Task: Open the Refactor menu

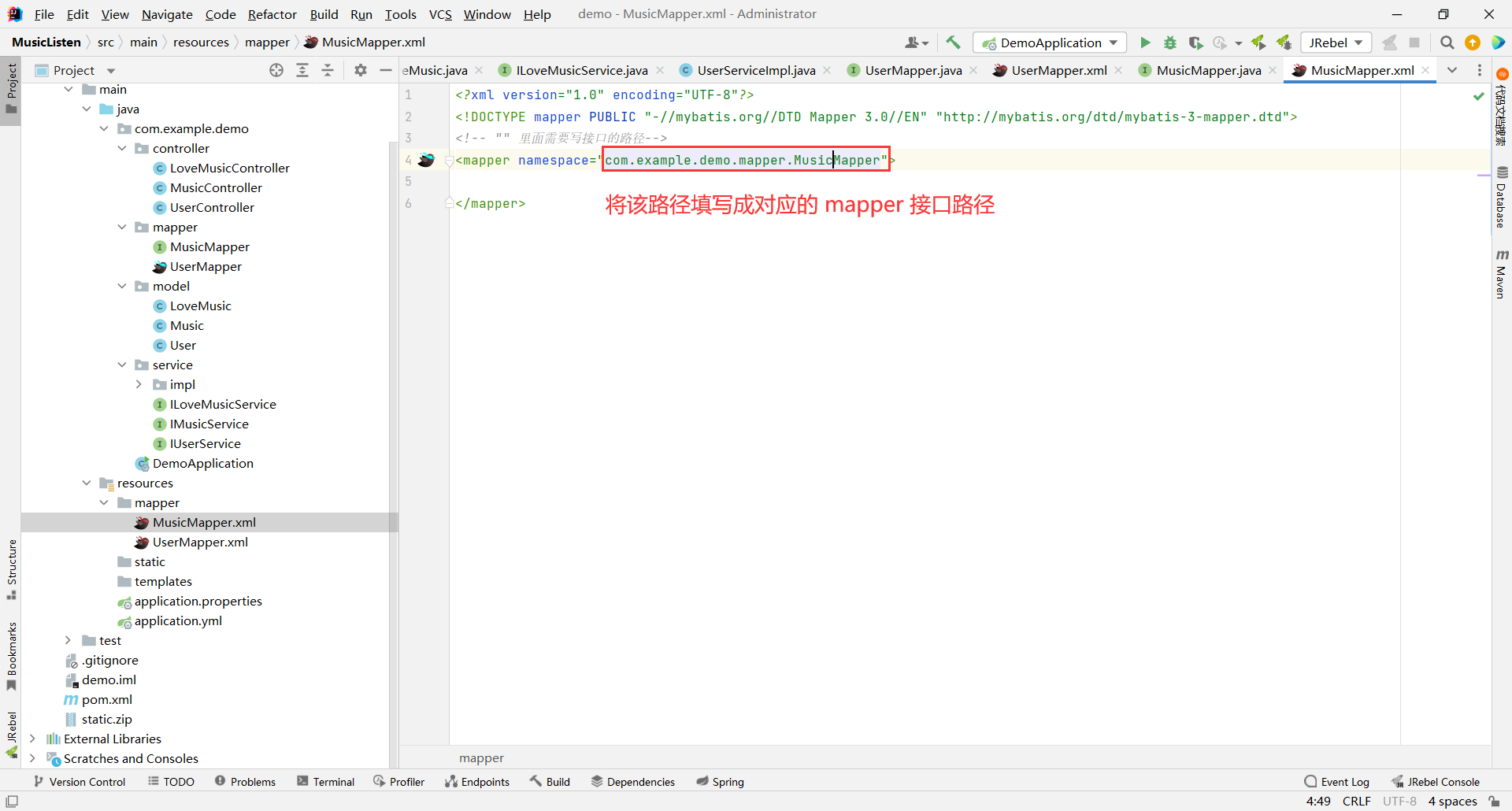Action: pos(272,14)
